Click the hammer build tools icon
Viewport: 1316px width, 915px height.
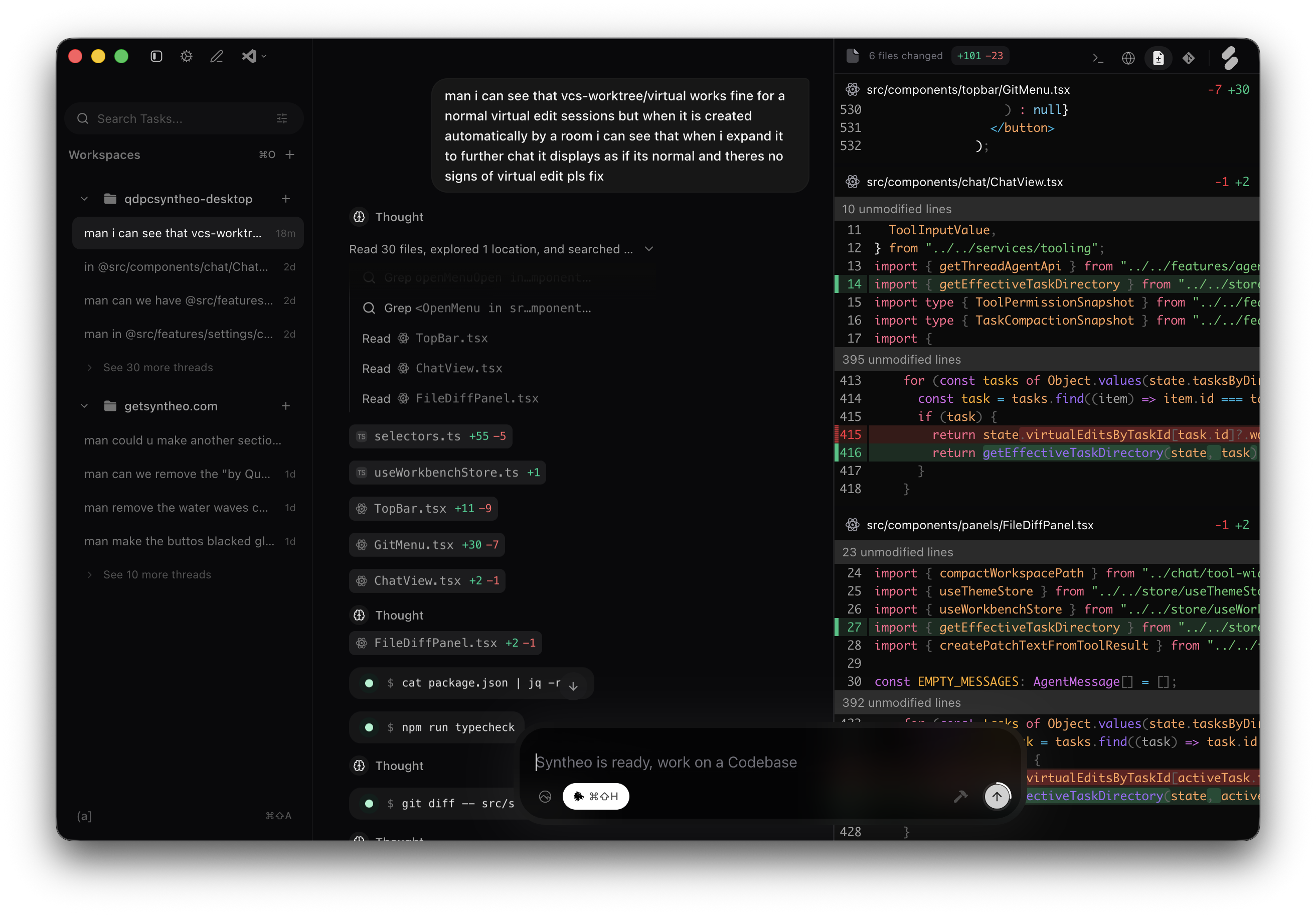[x=960, y=796]
